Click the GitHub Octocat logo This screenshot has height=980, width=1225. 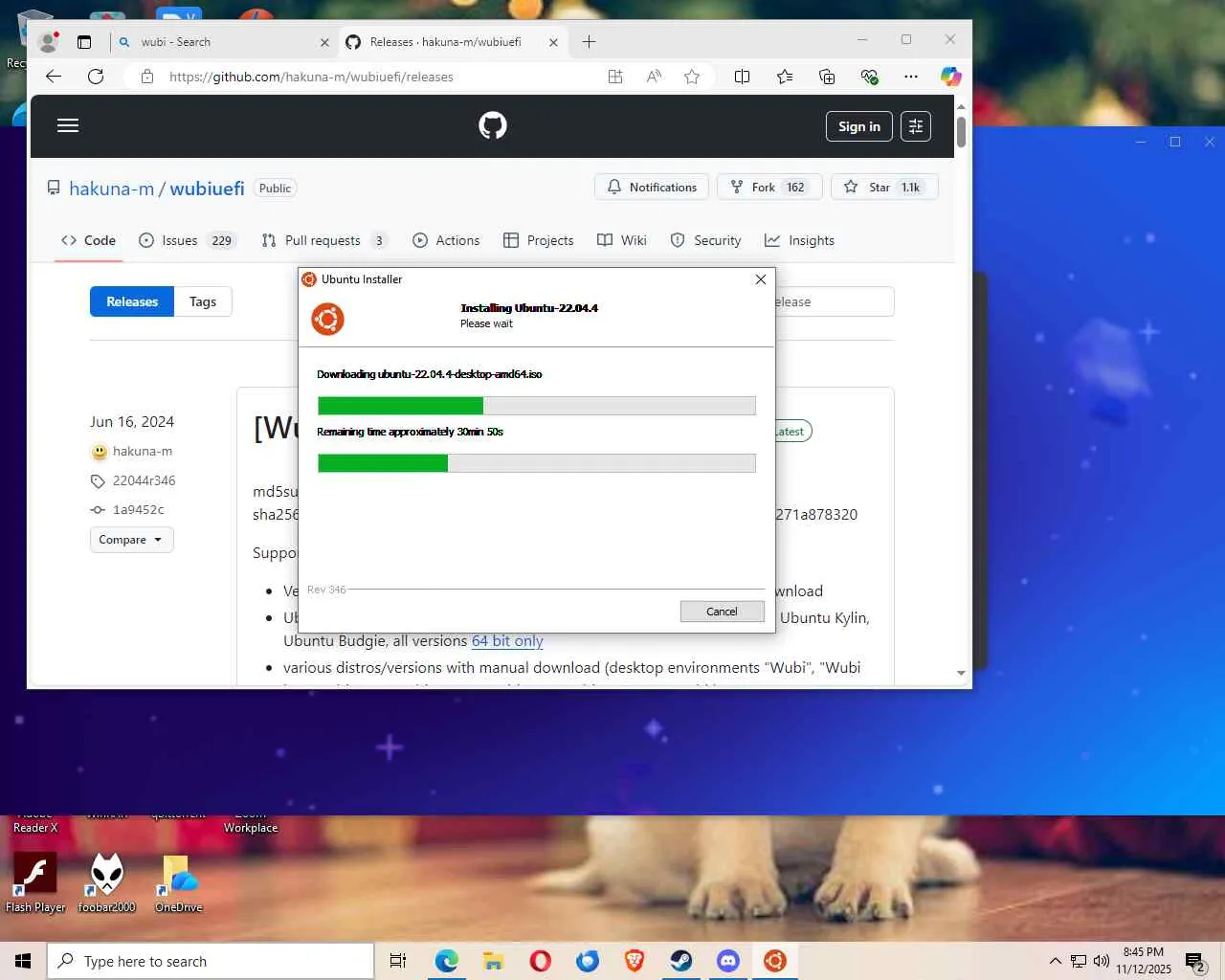(493, 125)
